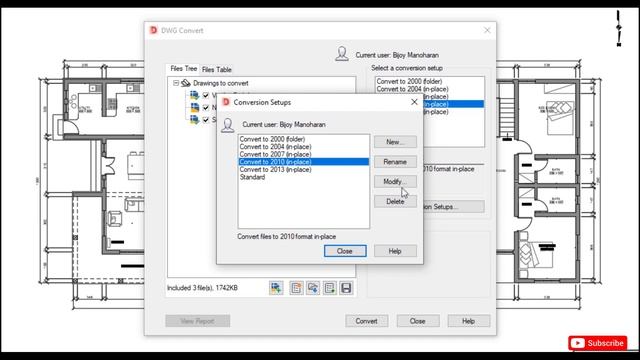The width and height of the screenshot is (640, 360).
Task: Click Included 3 file(s), 1742KB status text
Action: [202, 288]
